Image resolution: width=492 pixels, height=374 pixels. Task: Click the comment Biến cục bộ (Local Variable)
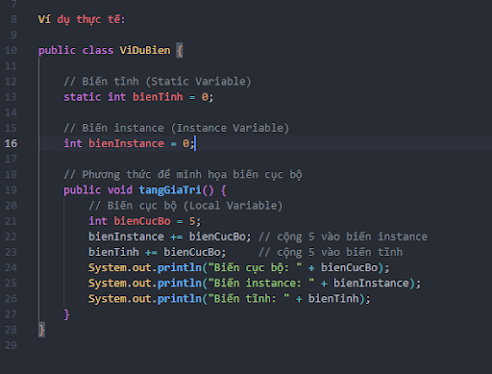(186, 206)
